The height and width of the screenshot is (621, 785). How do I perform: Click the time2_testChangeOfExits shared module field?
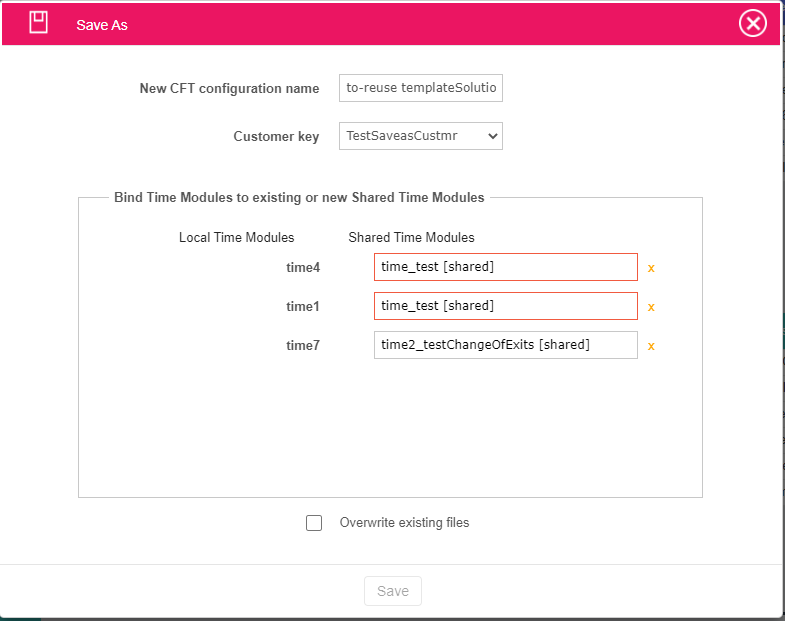pos(505,345)
